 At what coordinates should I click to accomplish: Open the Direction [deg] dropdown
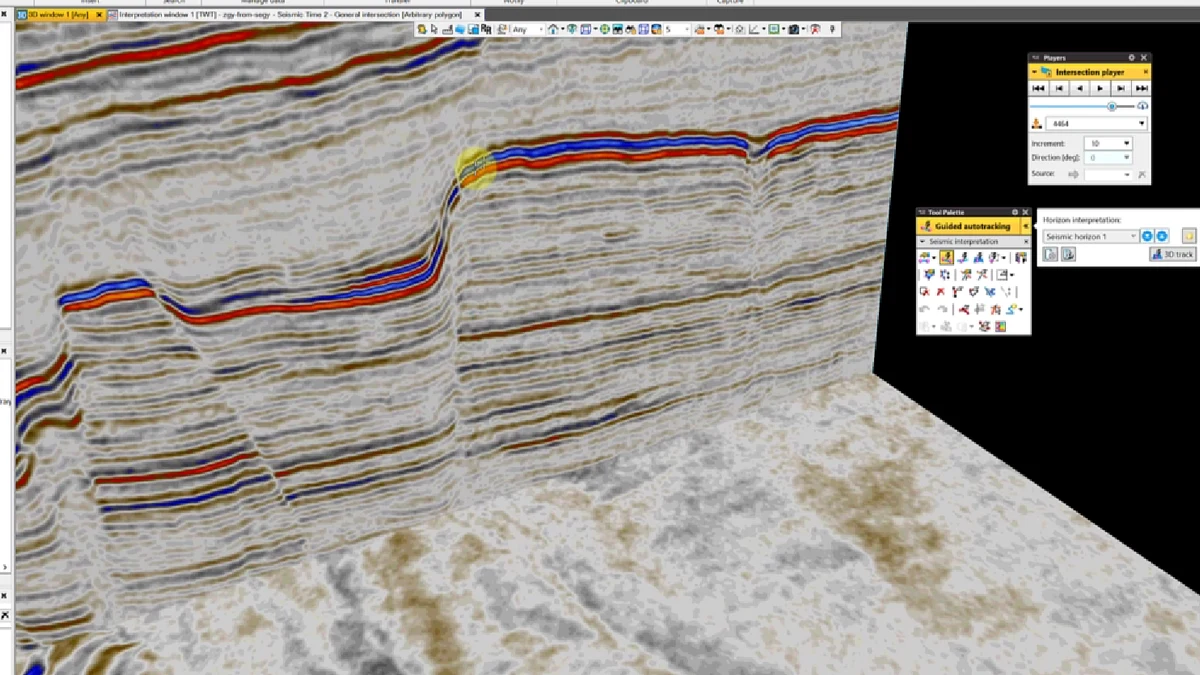[1126, 158]
